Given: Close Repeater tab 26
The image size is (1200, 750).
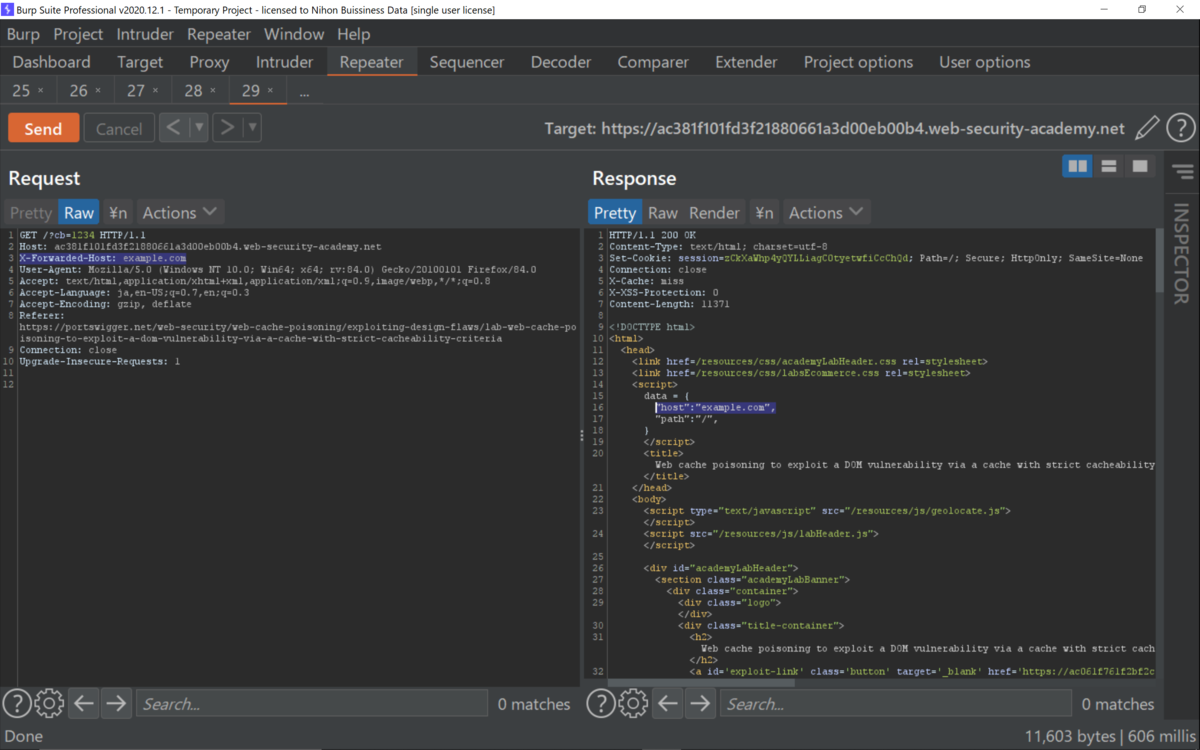Looking at the screenshot, I should click(x=98, y=91).
